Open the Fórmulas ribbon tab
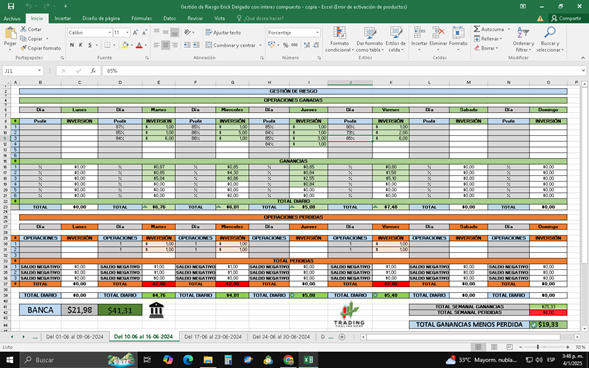 142,18
